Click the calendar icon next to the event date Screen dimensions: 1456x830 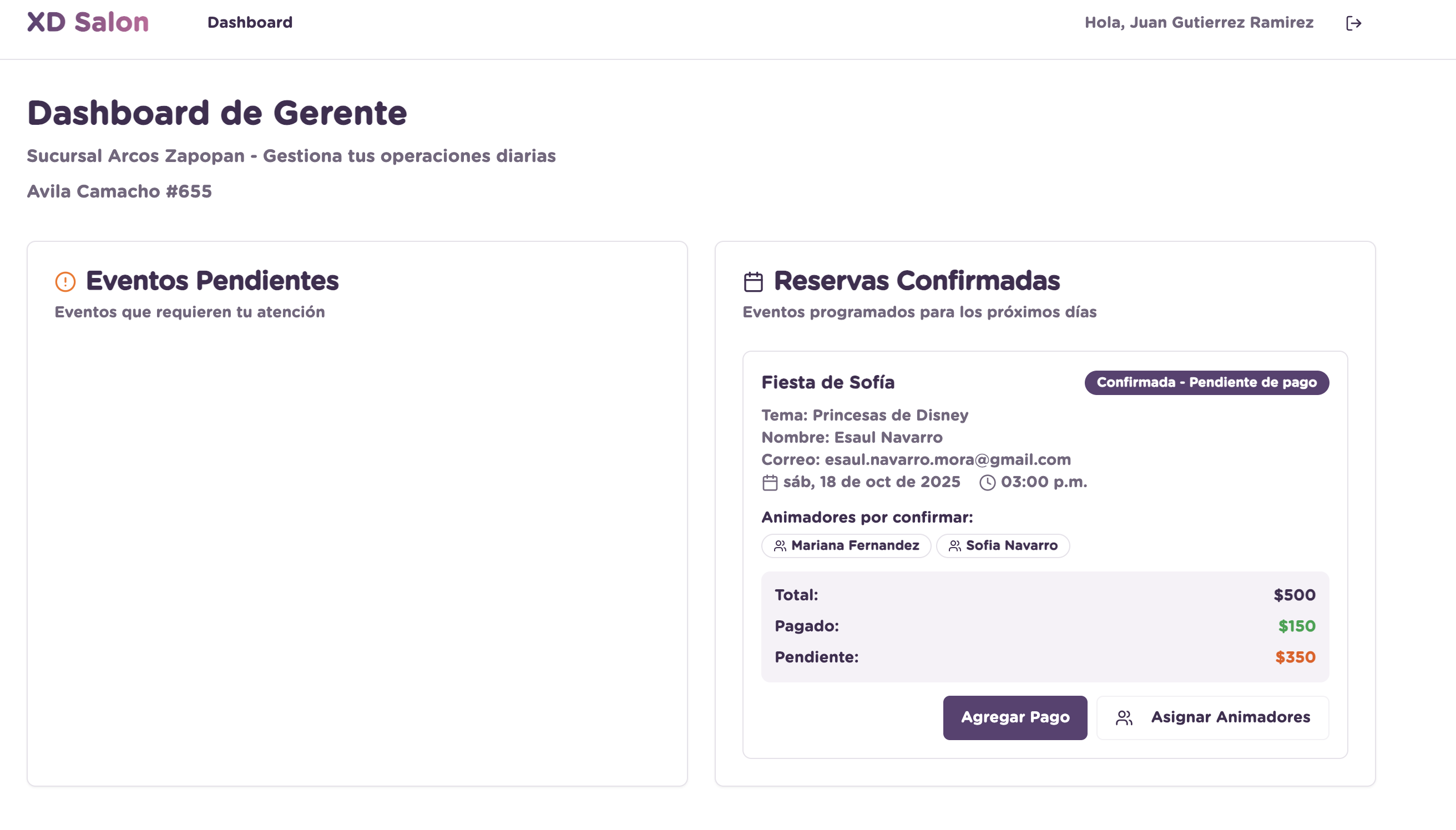[x=770, y=482]
